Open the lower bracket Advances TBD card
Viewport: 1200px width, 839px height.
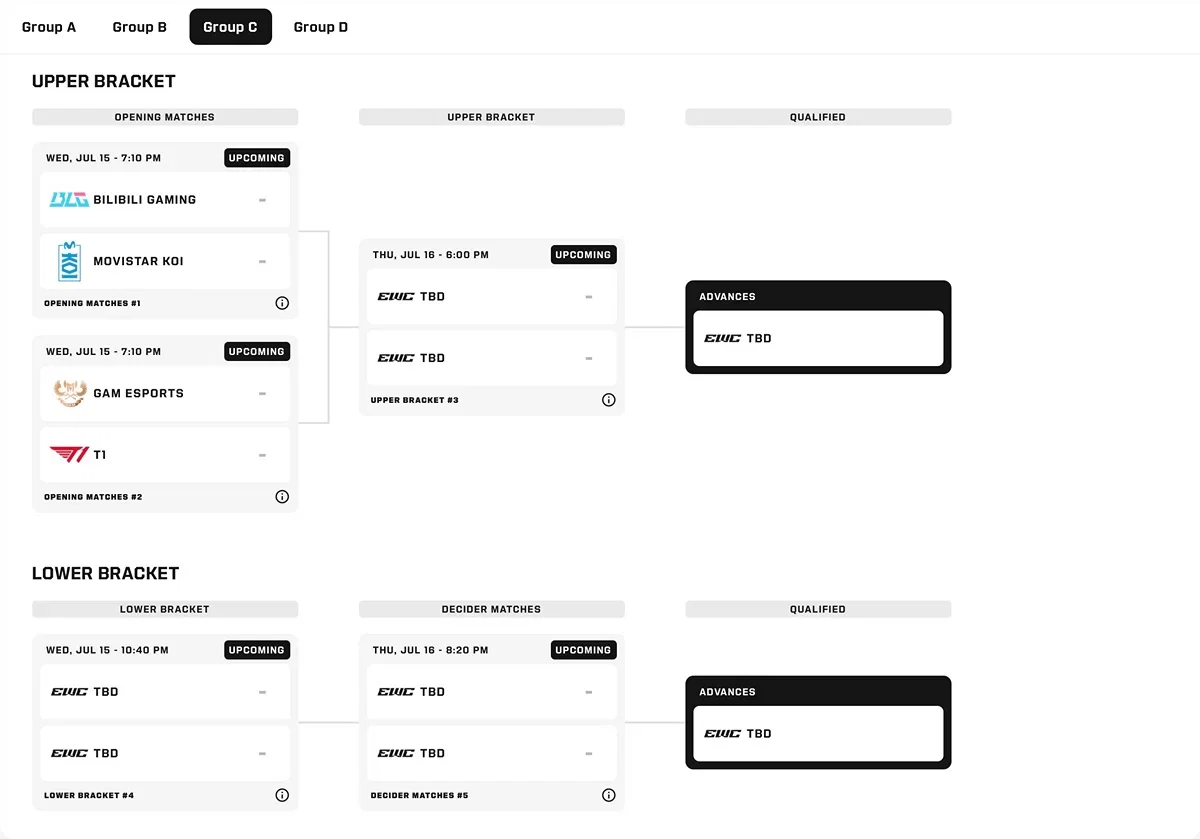click(x=818, y=734)
